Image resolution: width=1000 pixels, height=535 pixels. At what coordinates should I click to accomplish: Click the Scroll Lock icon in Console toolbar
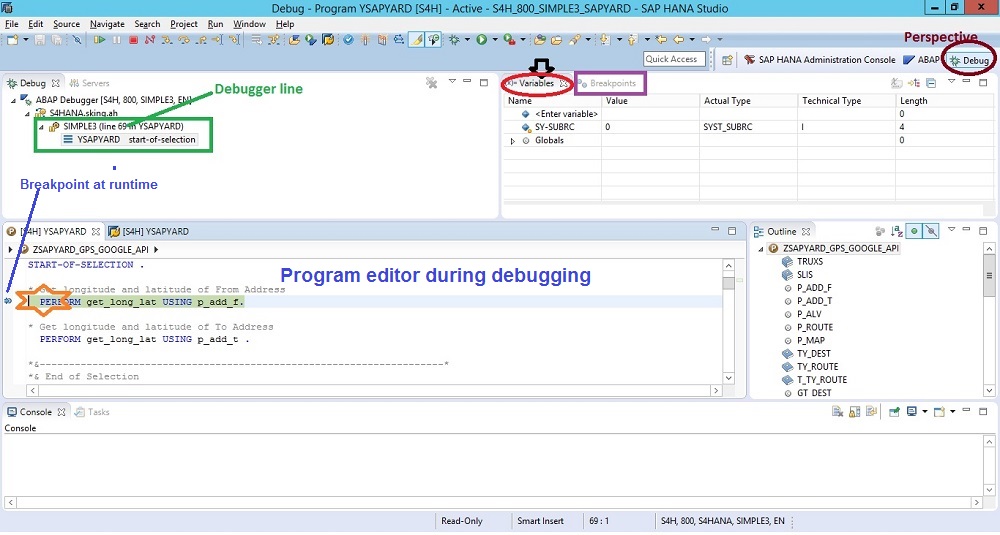pyautogui.click(x=855, y=412)
